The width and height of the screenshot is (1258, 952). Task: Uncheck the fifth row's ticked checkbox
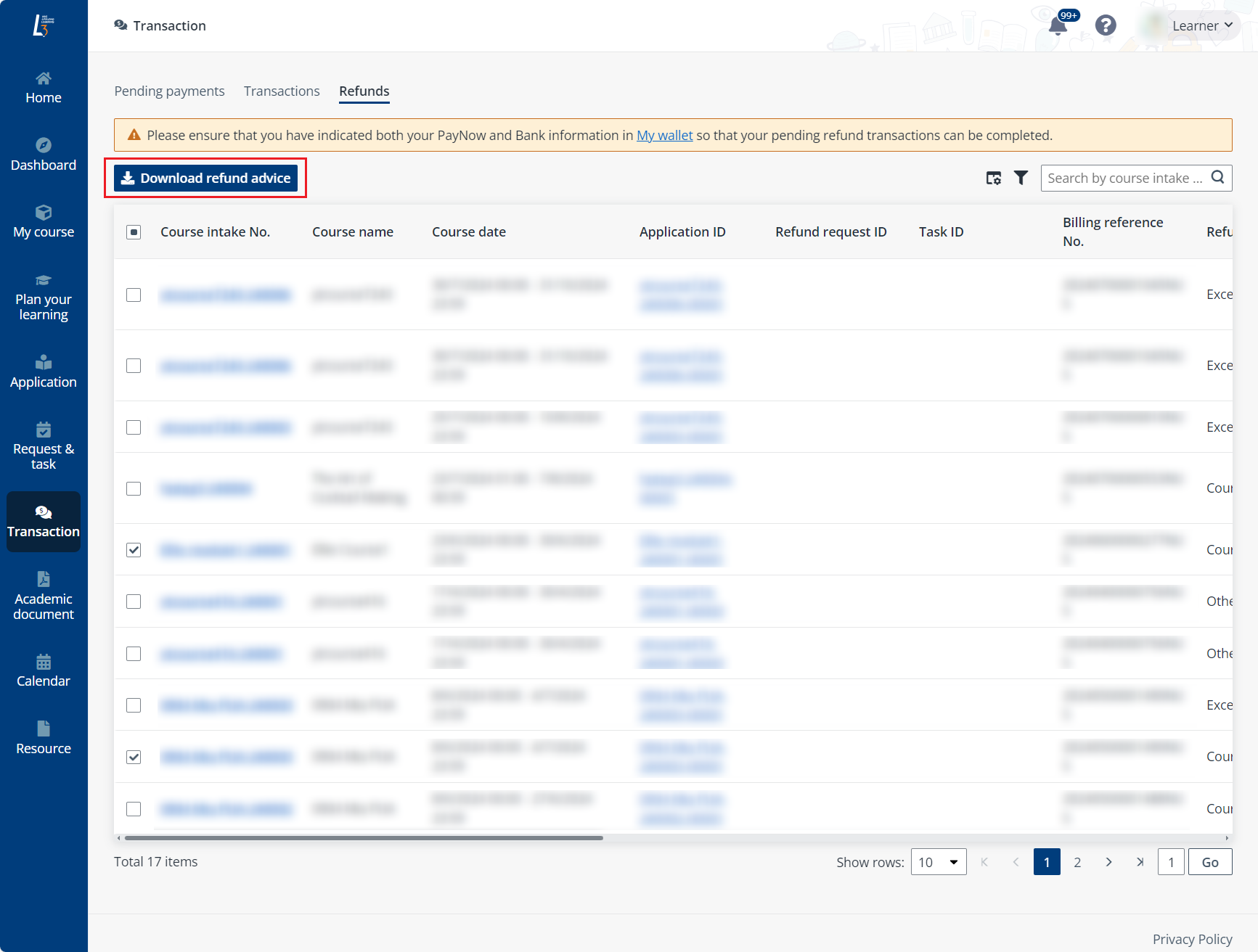tap(134, 550)
